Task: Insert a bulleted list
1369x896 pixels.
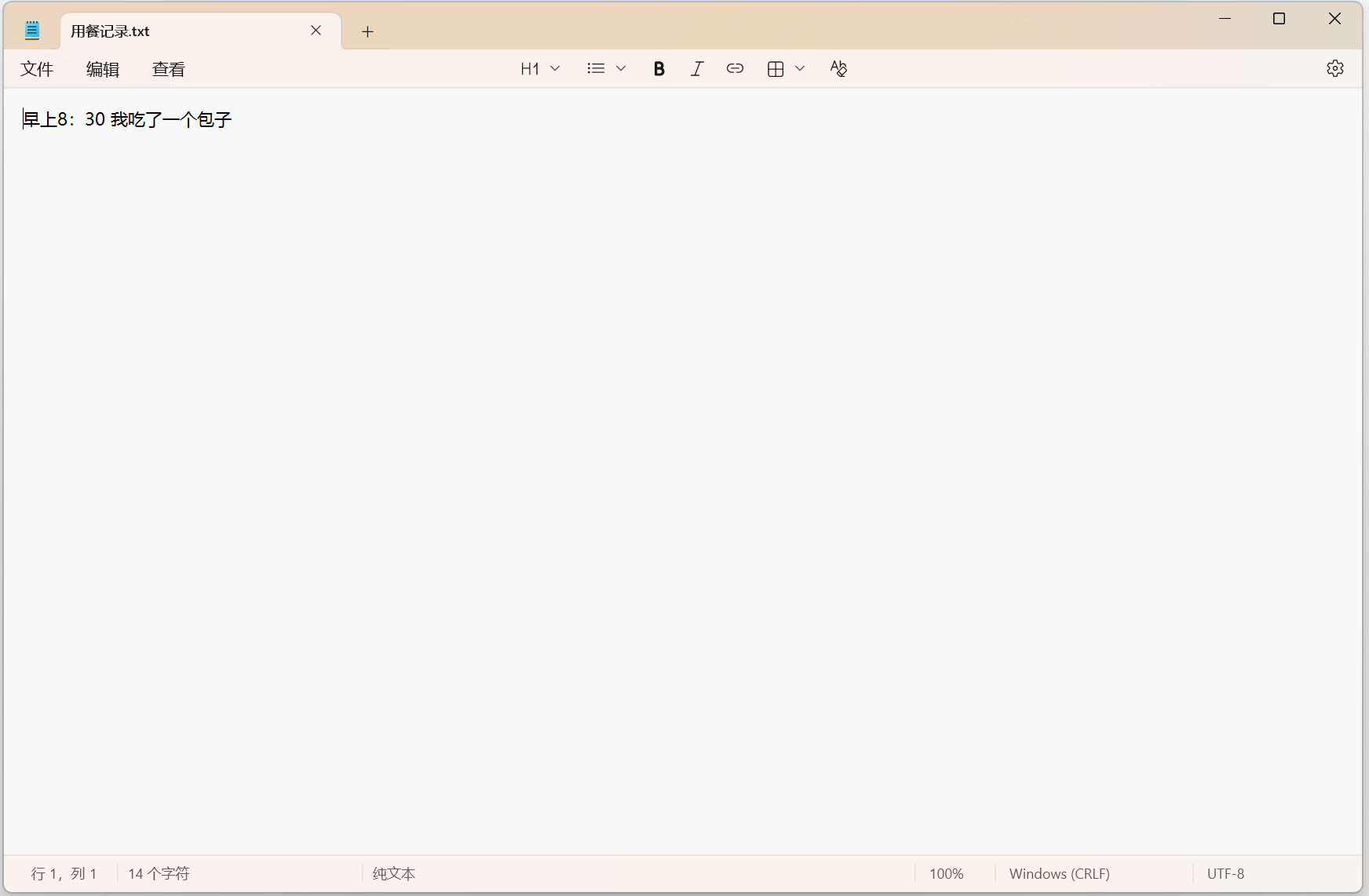Action: [x=596, y=69]
